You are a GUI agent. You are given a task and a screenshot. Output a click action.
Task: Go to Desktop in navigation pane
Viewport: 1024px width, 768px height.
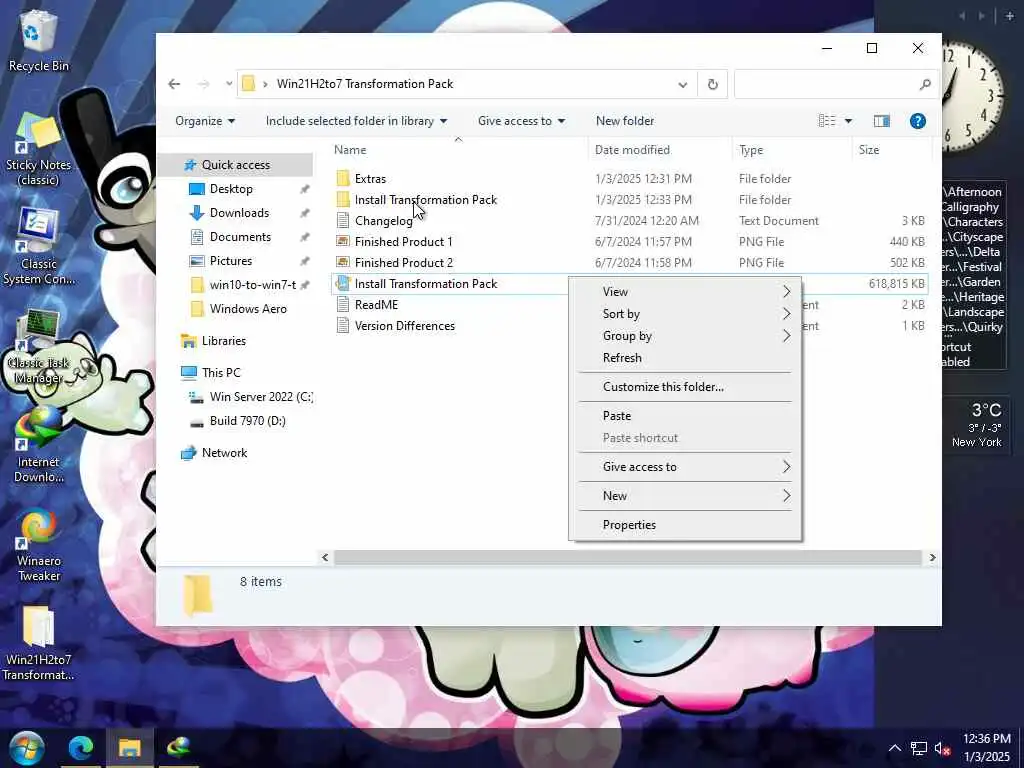coord(231,189)
